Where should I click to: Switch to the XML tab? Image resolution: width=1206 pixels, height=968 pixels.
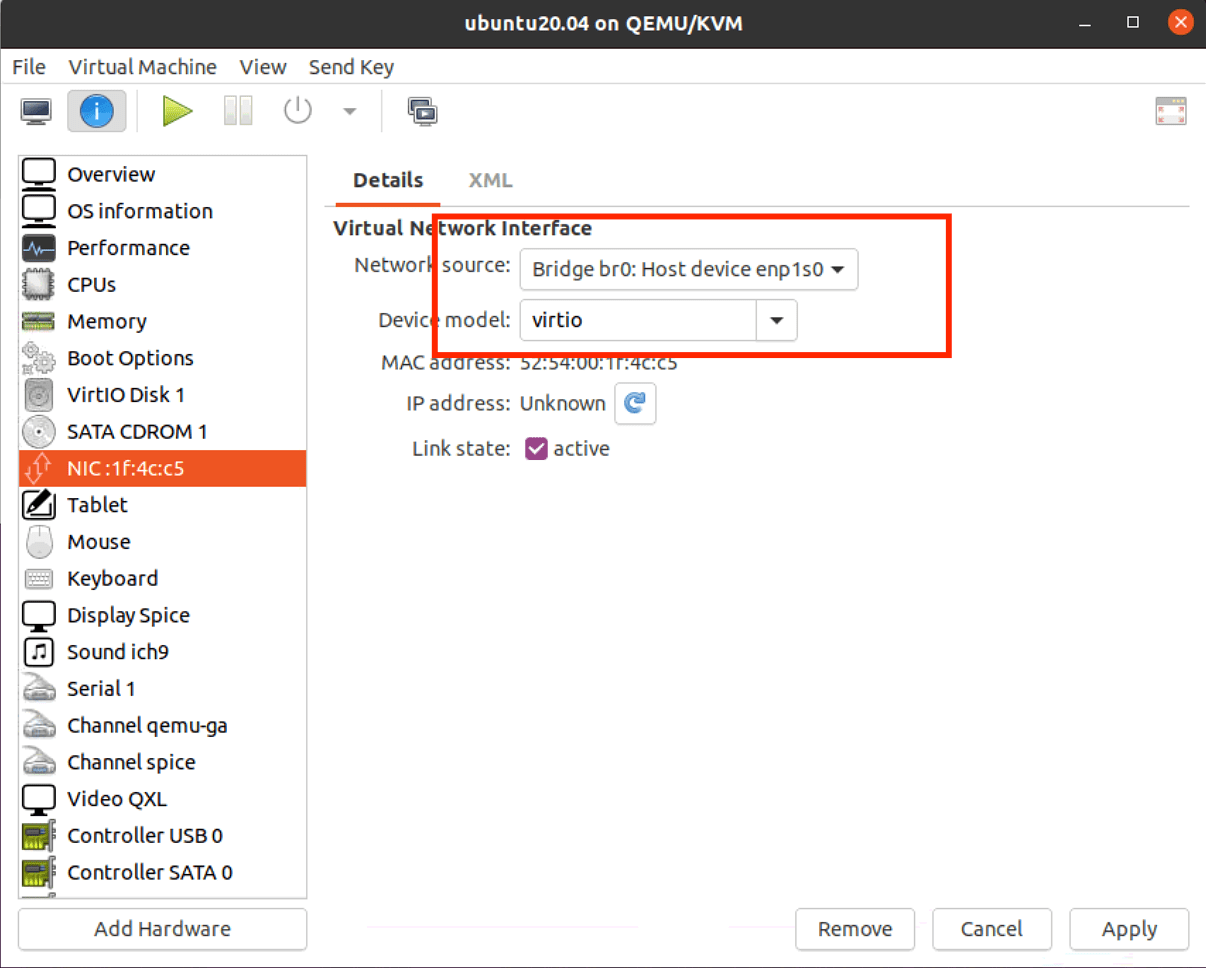490,180
